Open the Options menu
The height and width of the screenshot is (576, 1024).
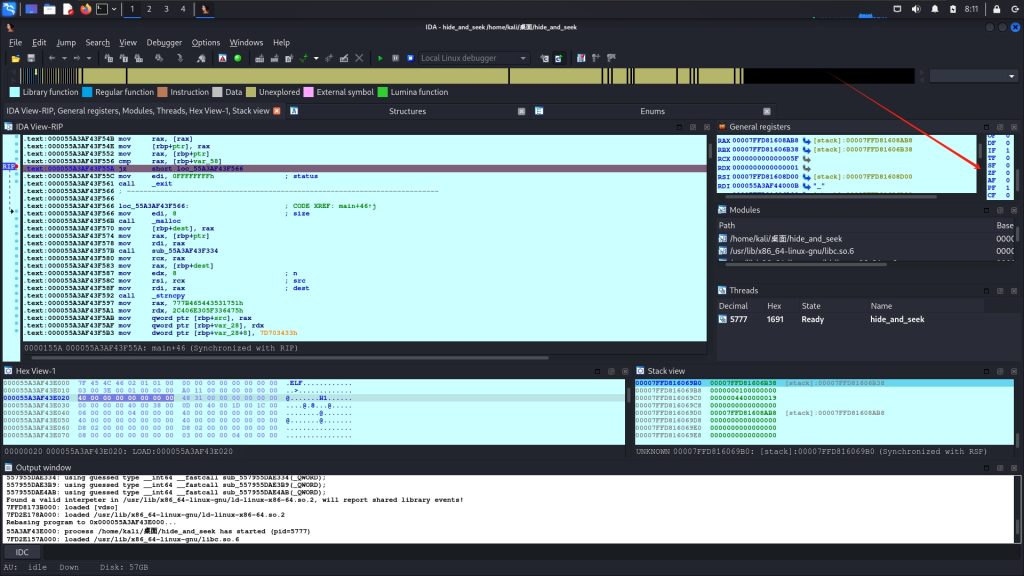tap(206, 42)
